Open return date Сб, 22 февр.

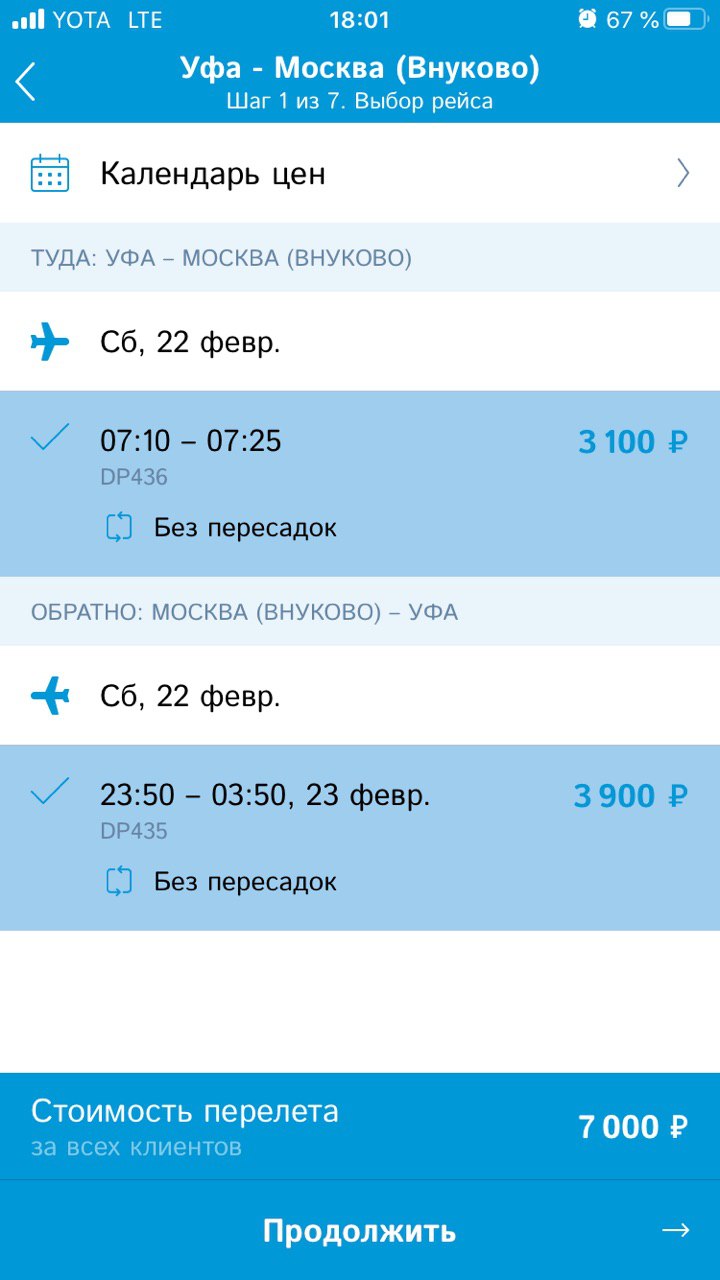[190, 696]
